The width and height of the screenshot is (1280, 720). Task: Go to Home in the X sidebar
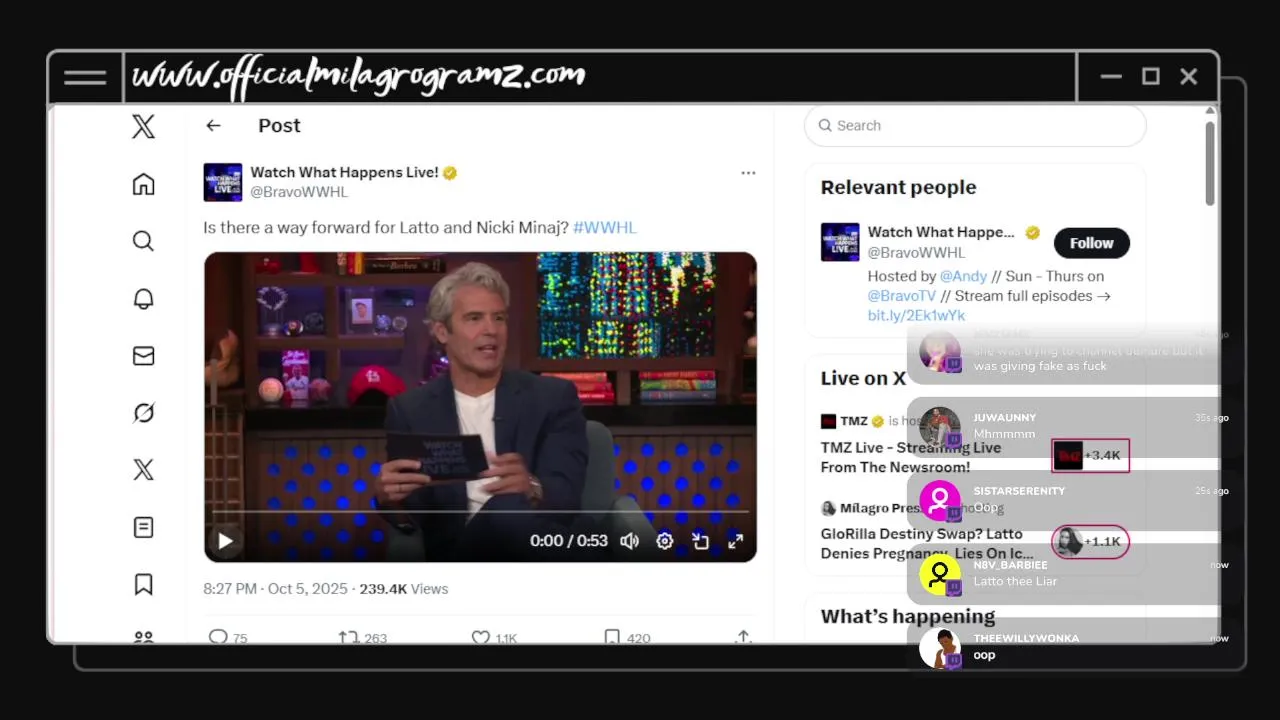[x=143, y=184]
